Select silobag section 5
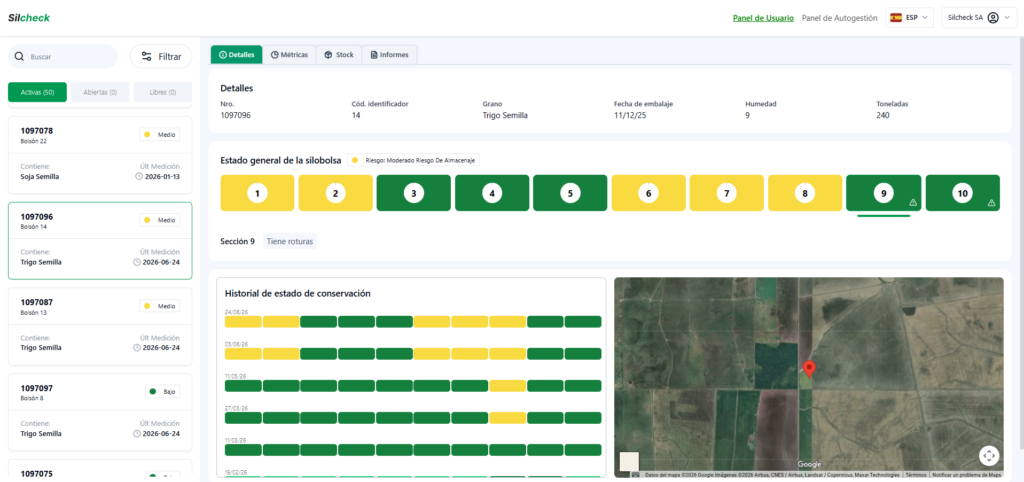Viewport: 1024px width, 482px height. pyautogui.click(x=570, y=193)
